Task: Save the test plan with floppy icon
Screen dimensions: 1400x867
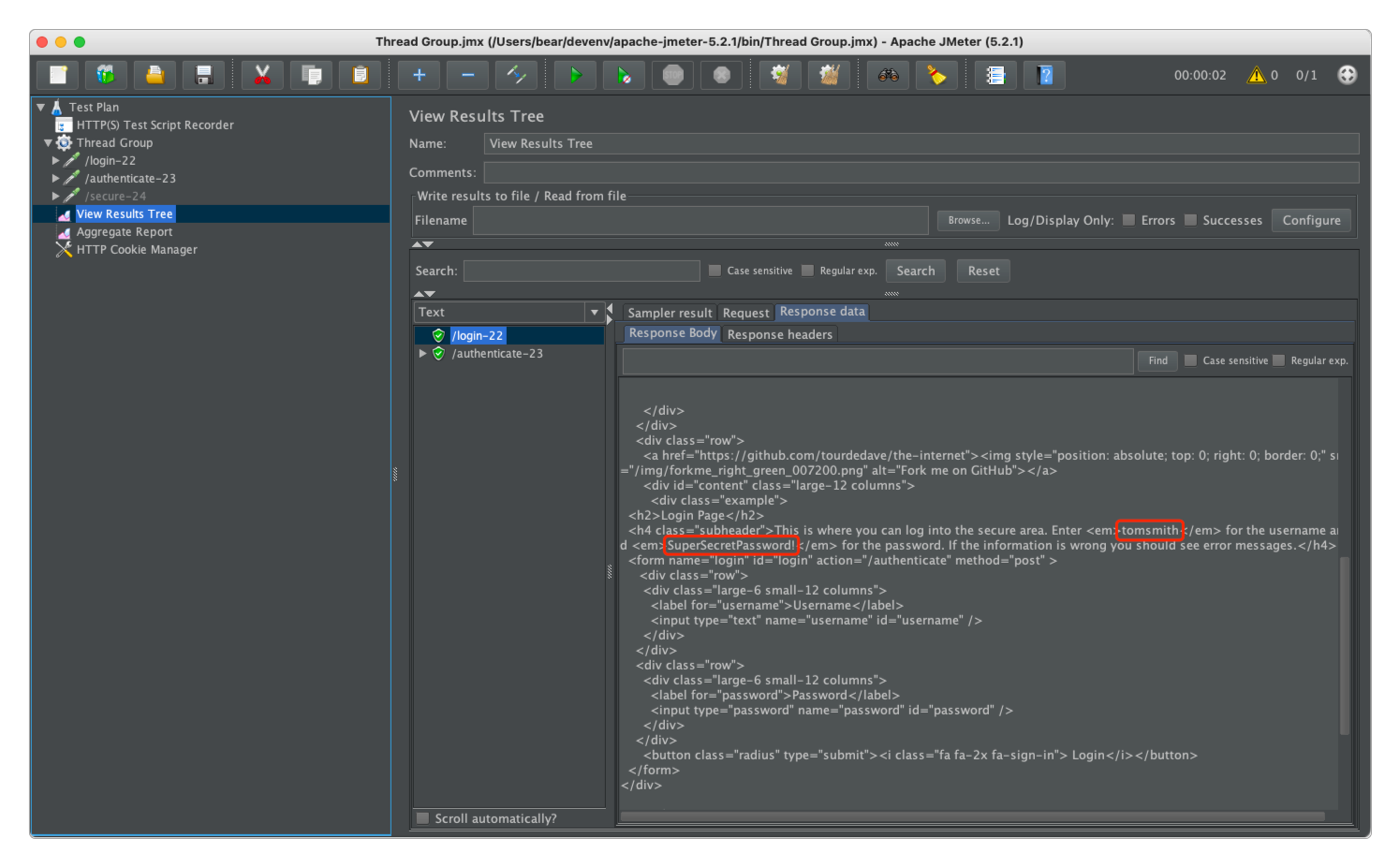Action: pos(203,75)
